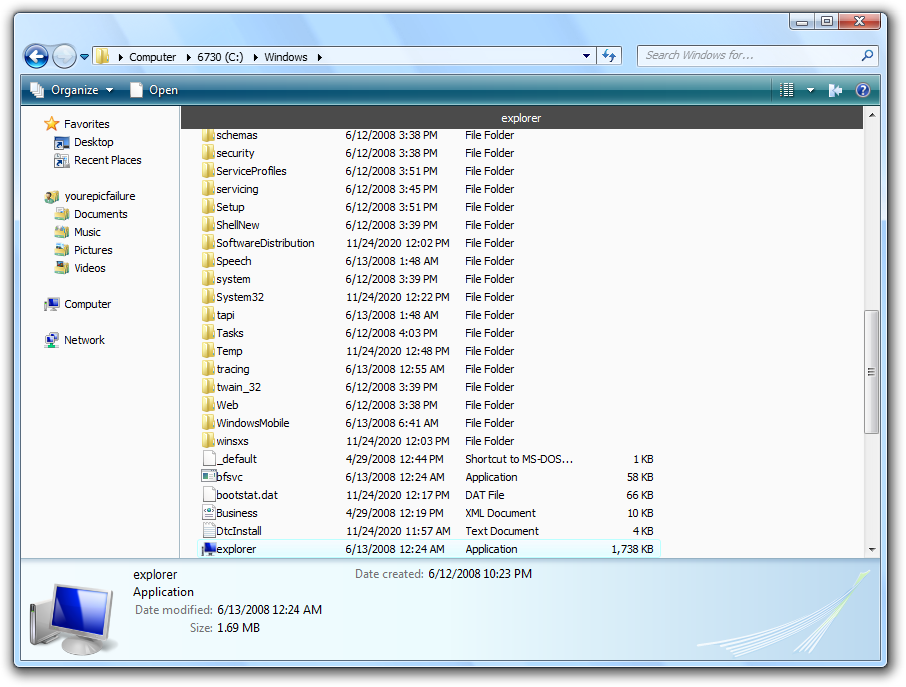This screenshot has width=906, height=687.
Task: Open the Organize dropdown menu
Action: pos(72,90)
